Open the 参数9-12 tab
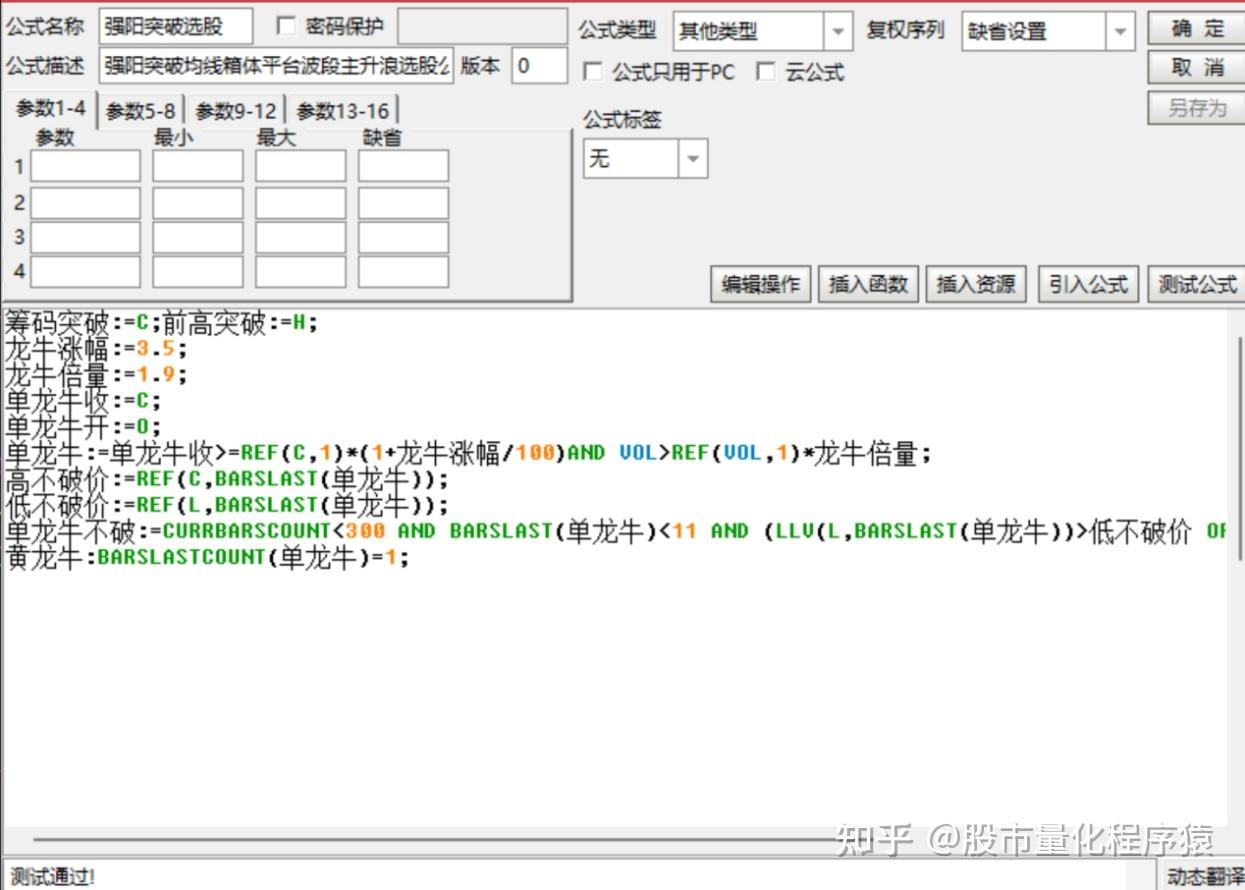This screenshot has width=1245, height=890. (x=235, y=111)
